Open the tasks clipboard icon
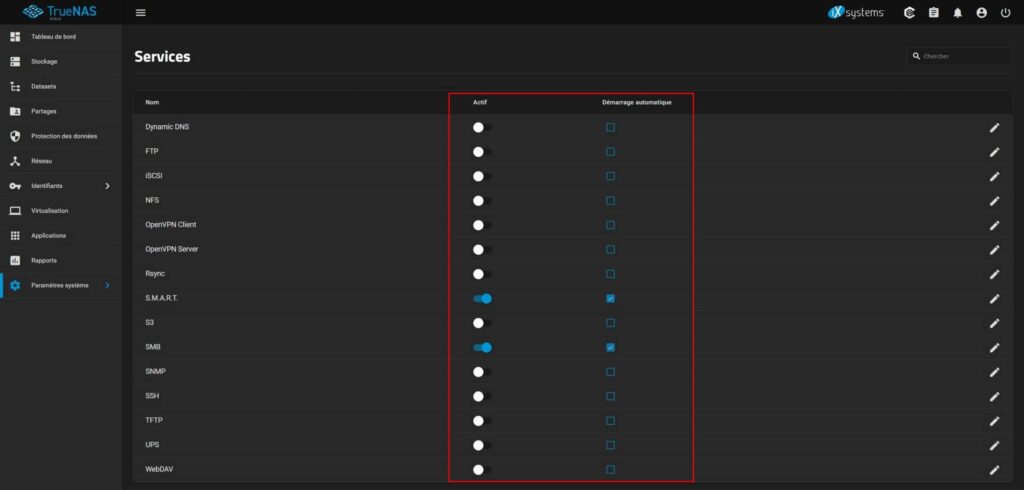The height and width of the screenshot is (490, 1024). [934, 12]
